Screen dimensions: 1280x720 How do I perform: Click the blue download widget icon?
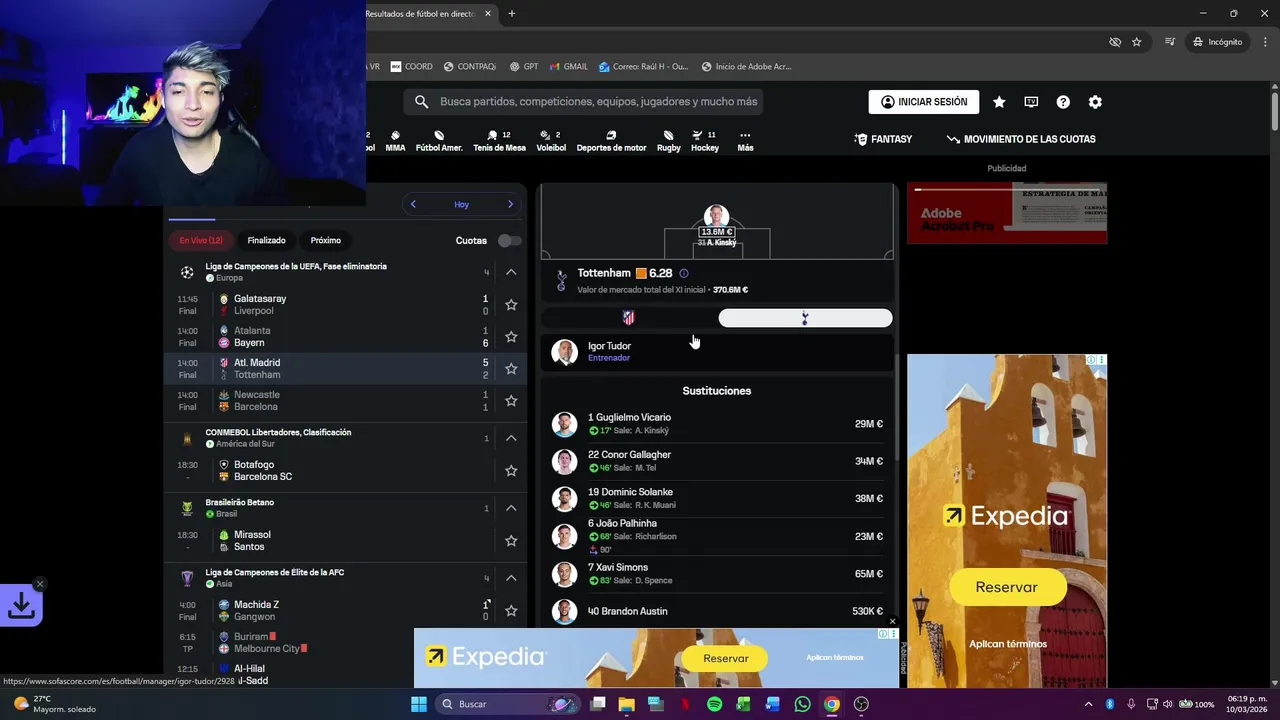coord(20,605)
